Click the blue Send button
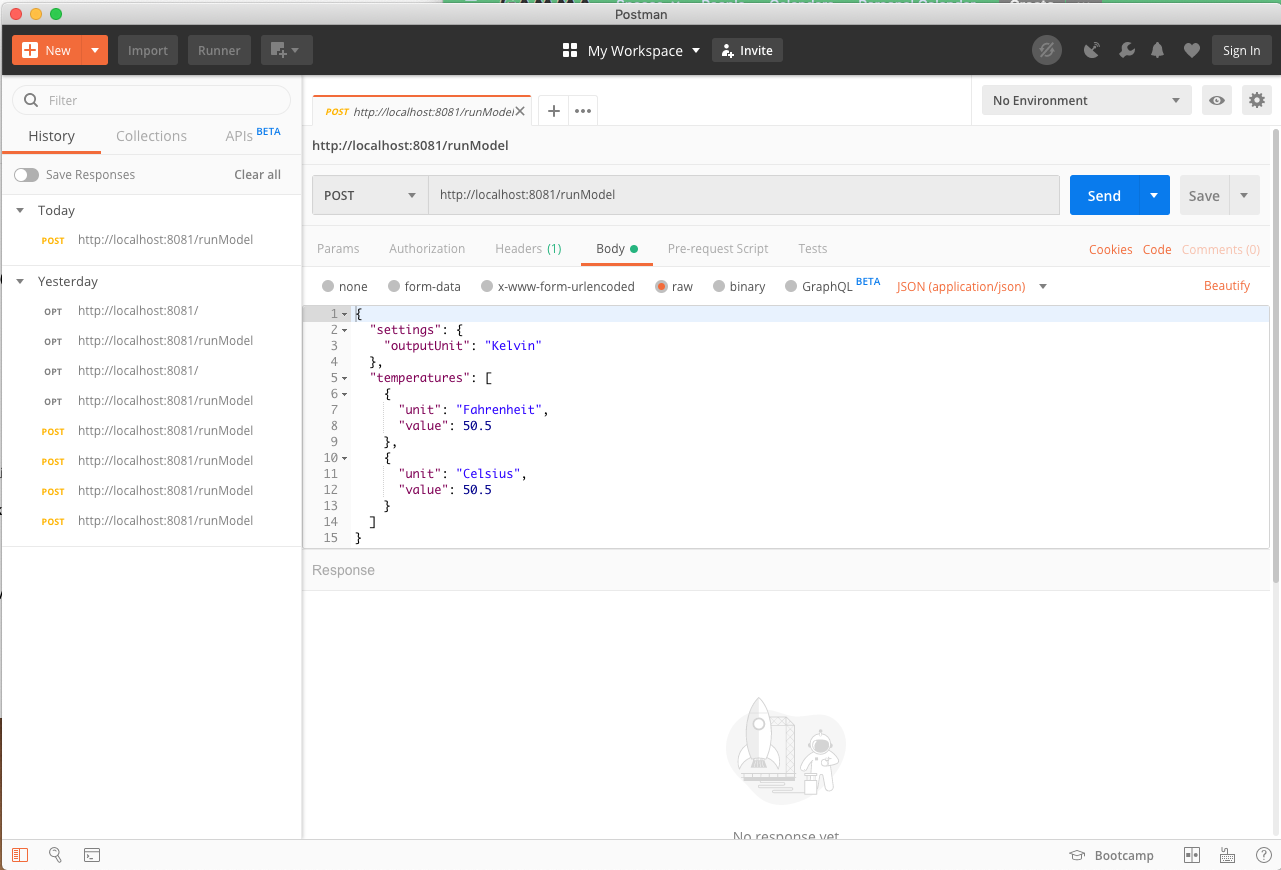1281x870 pixels. coord(1104,195)
